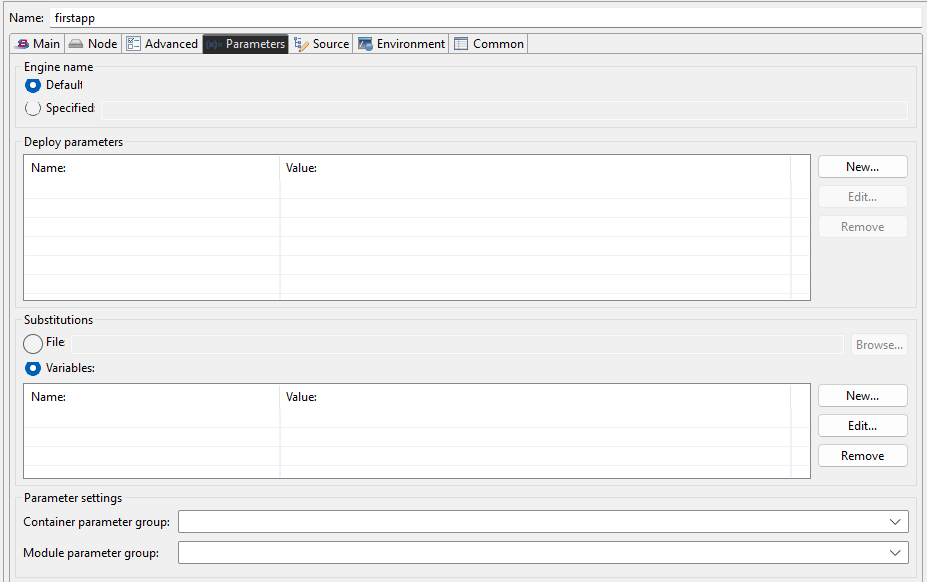Click the Specified engine name text field
Viewport: 927px width, 582px height.
coord(504,110)
